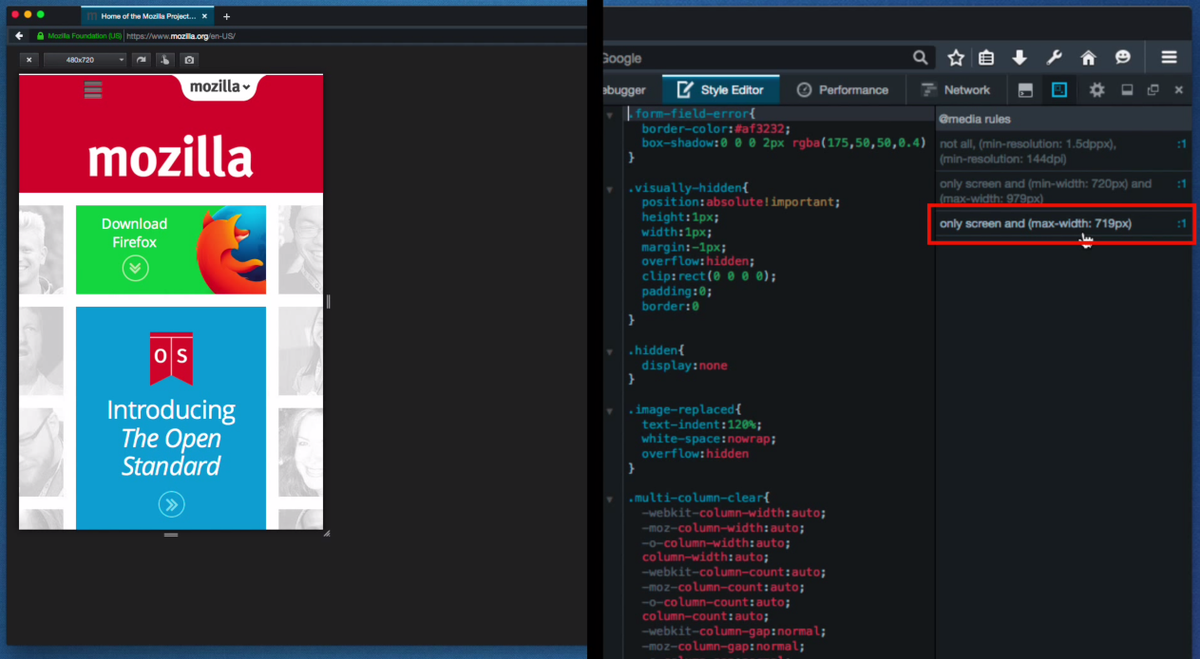Expand the mozilla tab dropdown on the page
The image size is (1200, 659).
(220, 87)
